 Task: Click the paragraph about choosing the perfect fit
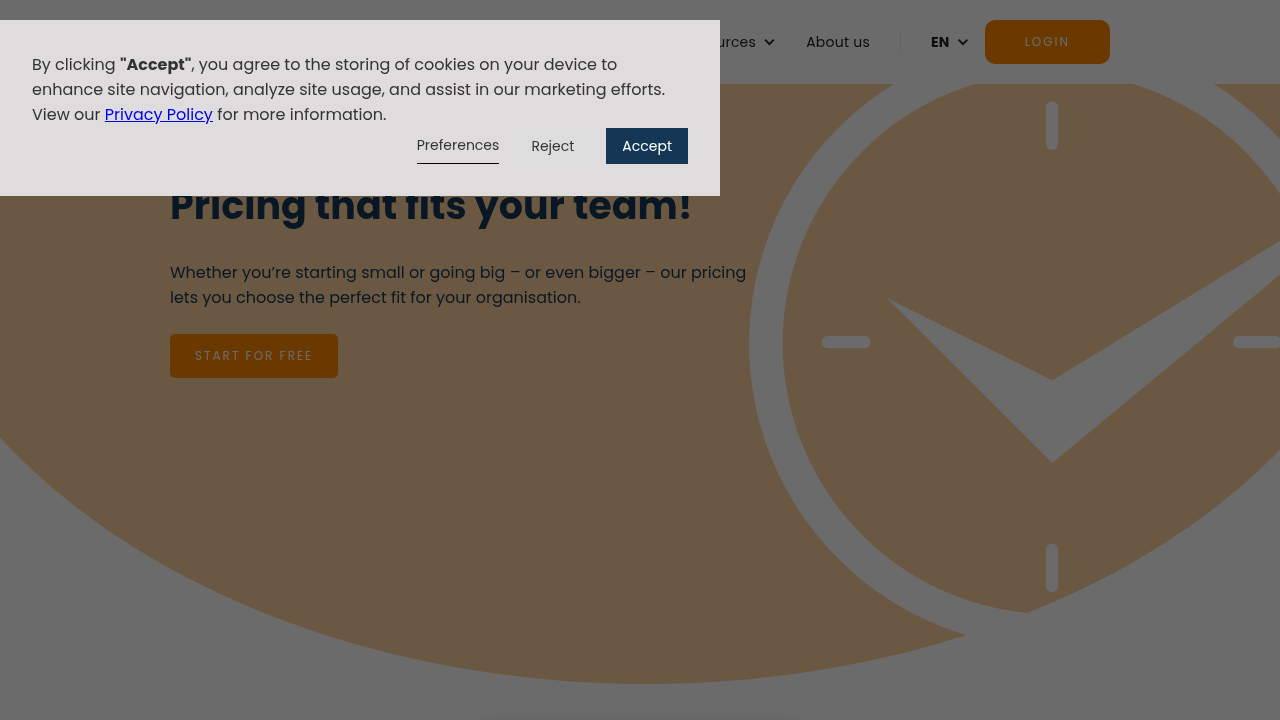coord(458,285)
